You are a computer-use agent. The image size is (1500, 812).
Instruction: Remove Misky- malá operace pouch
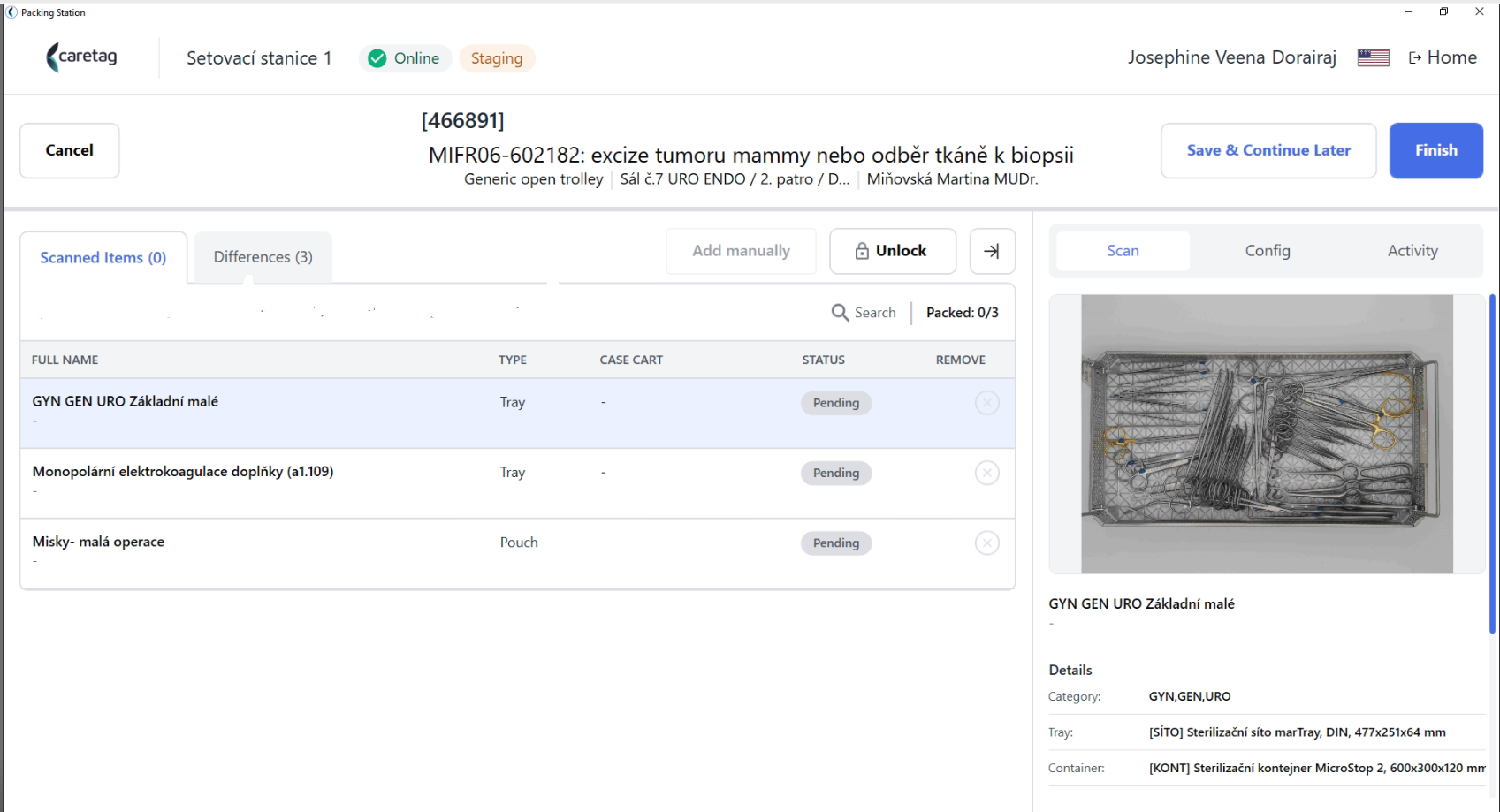(986, 543)
